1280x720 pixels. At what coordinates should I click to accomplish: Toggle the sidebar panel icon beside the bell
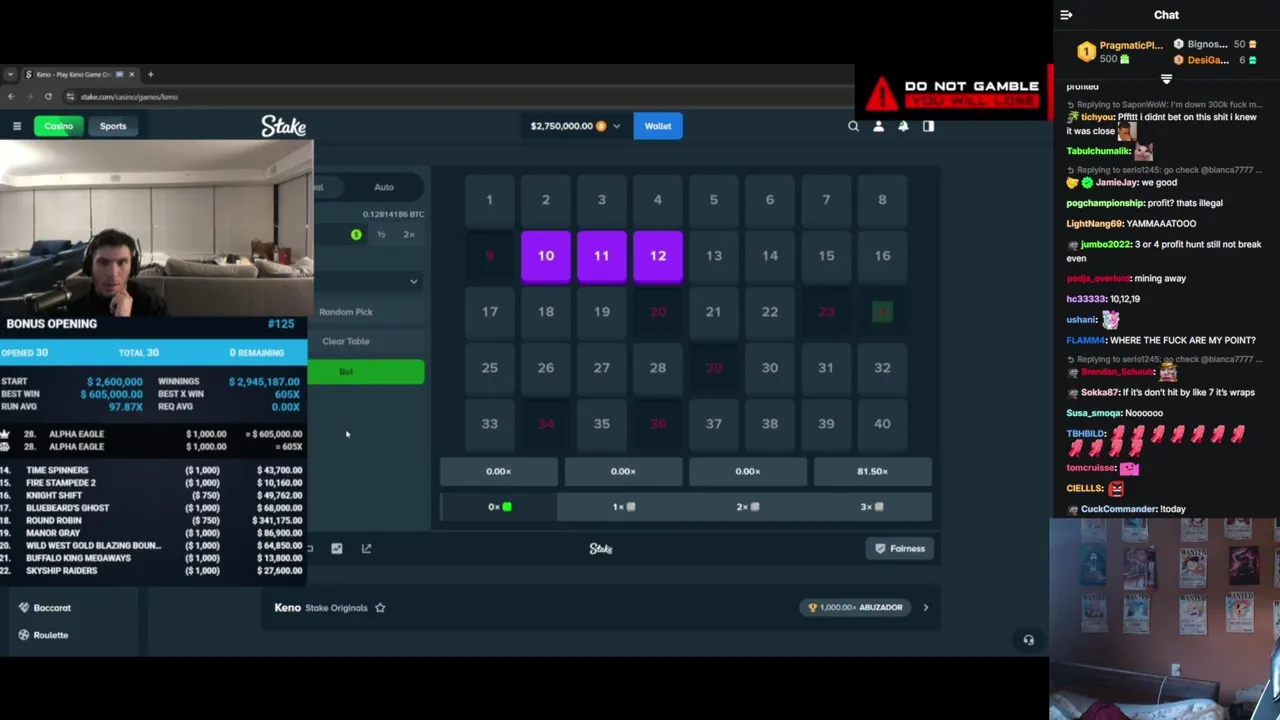928,126
